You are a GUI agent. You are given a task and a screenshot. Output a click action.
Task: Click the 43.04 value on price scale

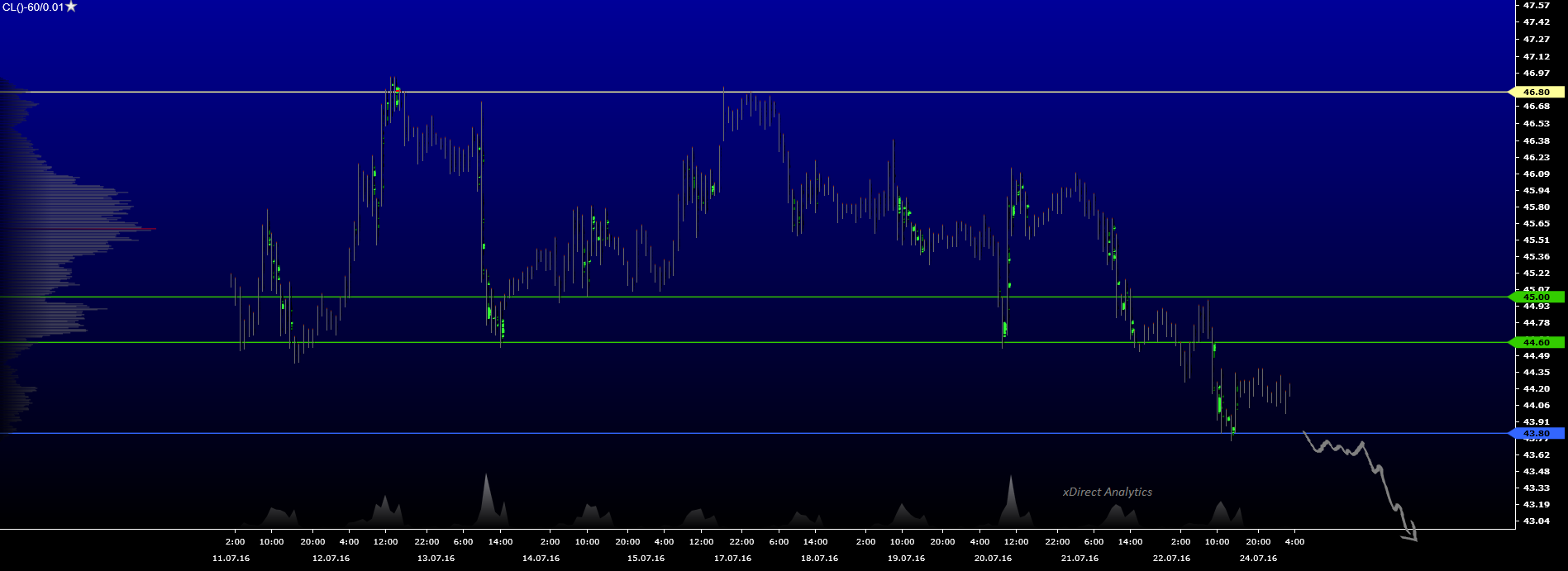pyautogui.click(x=1537, y=521)
